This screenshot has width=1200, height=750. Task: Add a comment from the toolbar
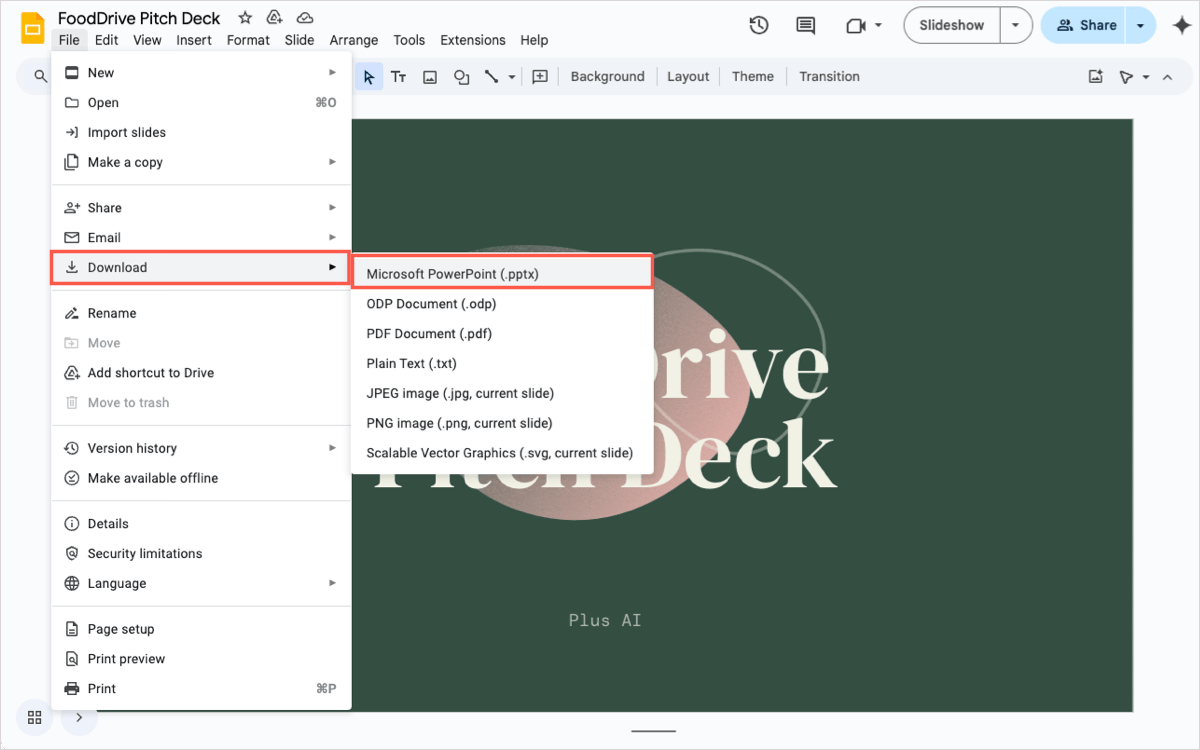[540, 77]
